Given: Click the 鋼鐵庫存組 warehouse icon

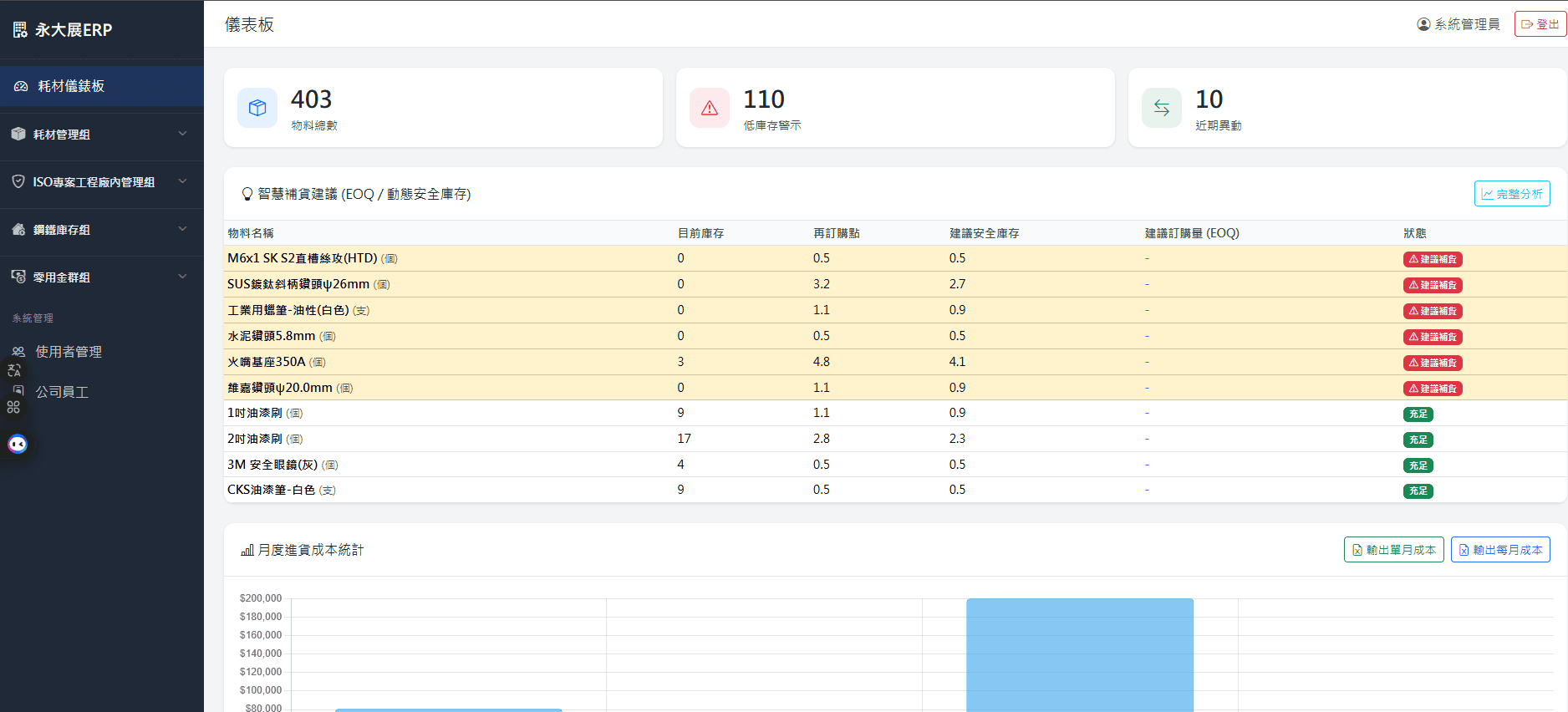Looking at the screenshot, I should pyautogui.click(x=18, y=229).
